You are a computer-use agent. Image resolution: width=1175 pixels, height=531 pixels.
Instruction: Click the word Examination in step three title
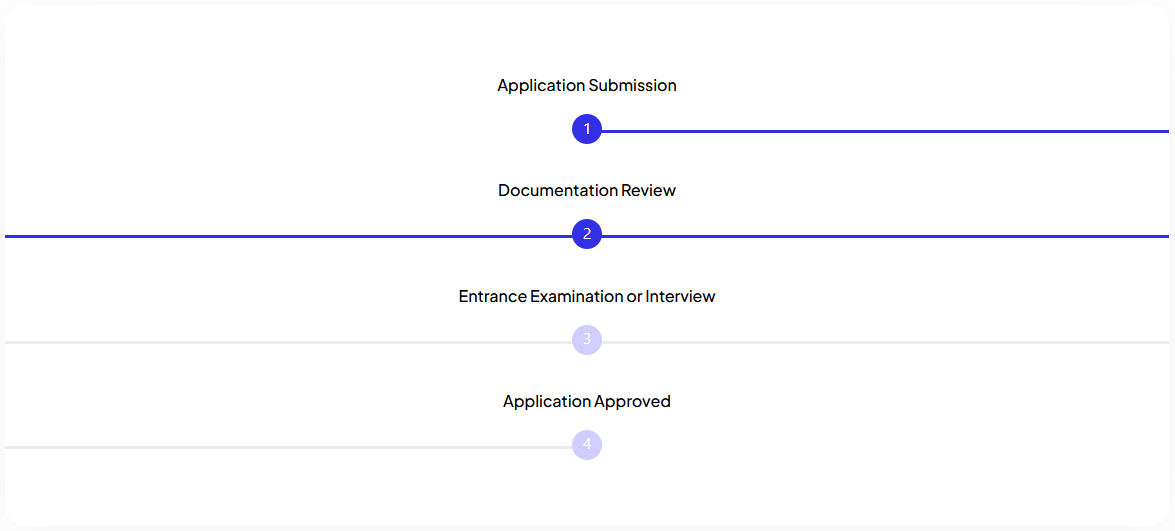[577, 296]
